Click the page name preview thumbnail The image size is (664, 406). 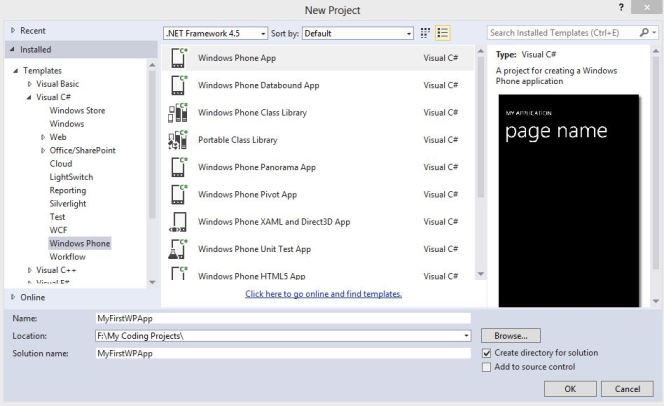[x=569, y=200]
